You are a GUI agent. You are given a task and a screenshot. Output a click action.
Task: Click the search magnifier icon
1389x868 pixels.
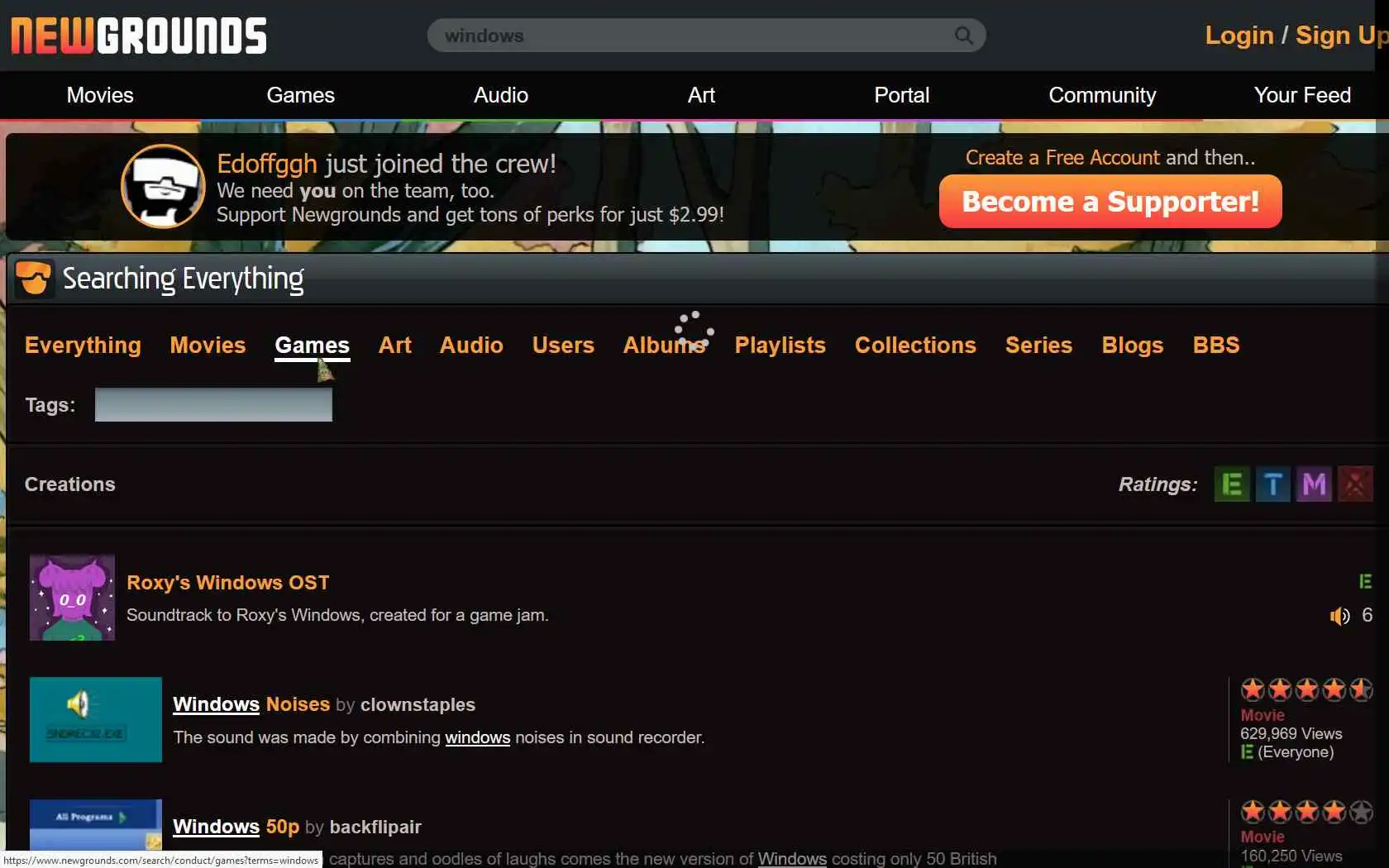(x=963, y=36)
